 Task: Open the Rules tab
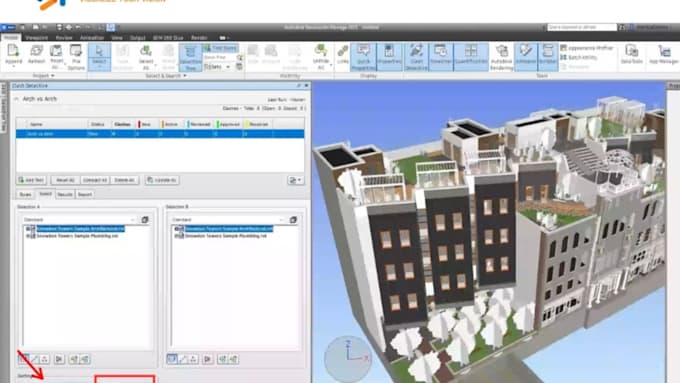(x=26, y=194)
